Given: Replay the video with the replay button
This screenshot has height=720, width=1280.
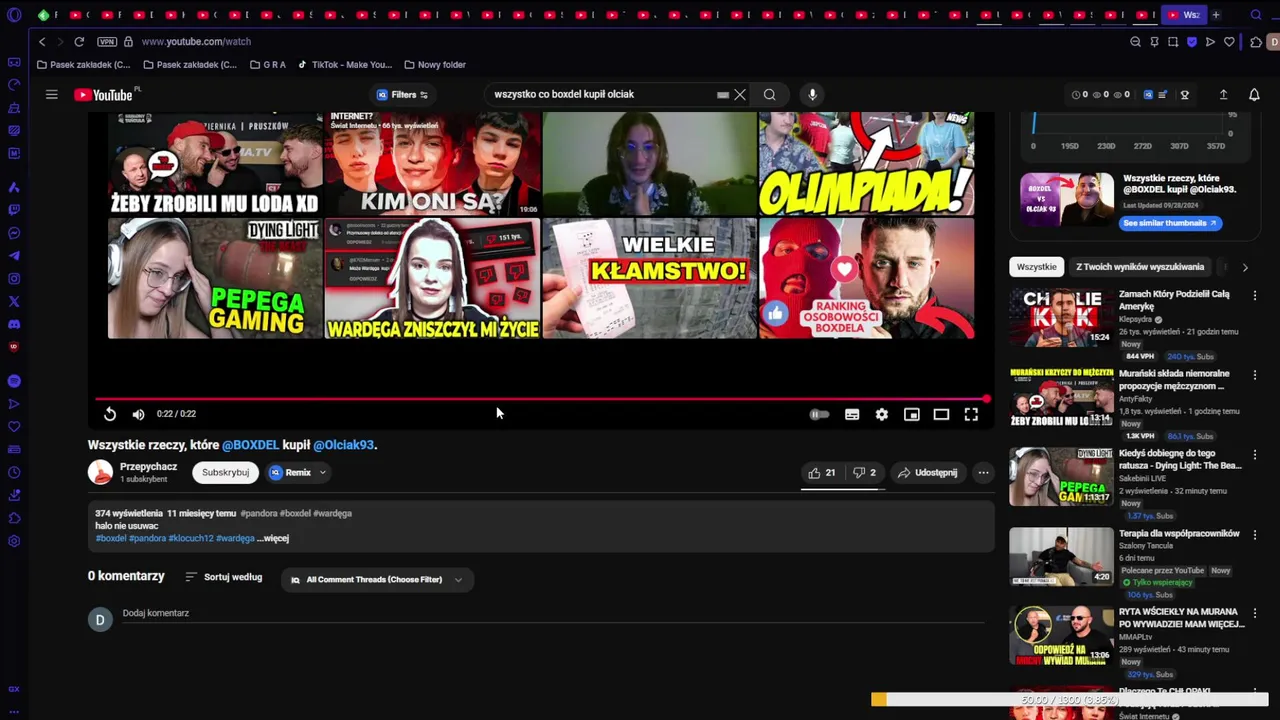Looking at the screenshot, I should pyautogui.click(x=110, y=414).
